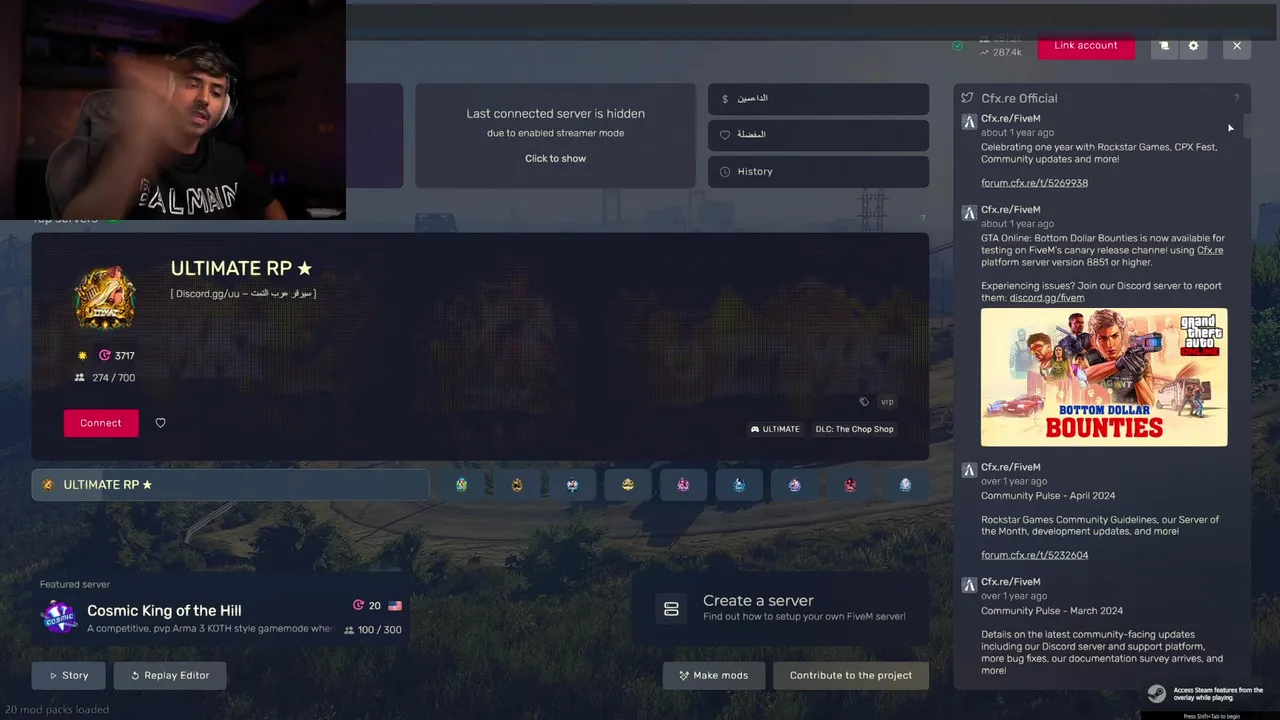Click the 100 / 300 player count
Screen dimensions: 1280x720
[380, 630]
